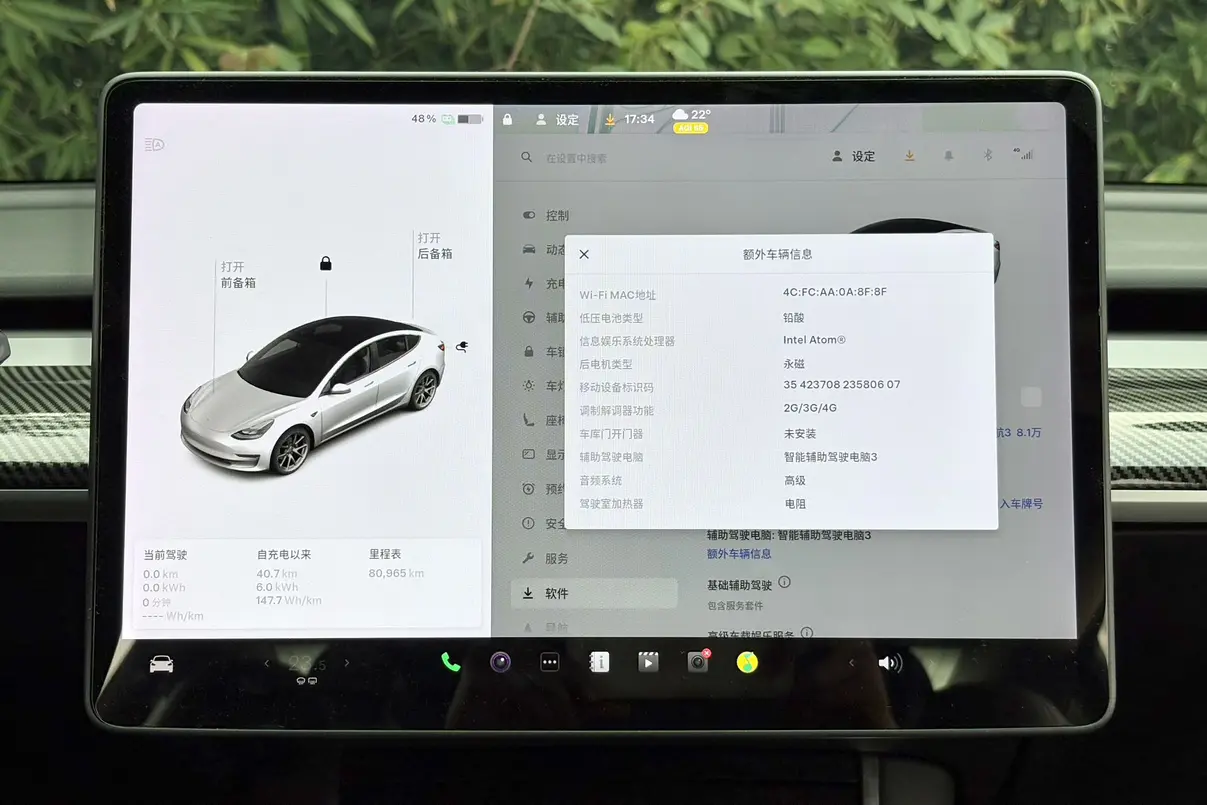This screenshot has width=1207, height=805.
Task: Select 服务 in the settings sidebar
Action: click(556, 558)
